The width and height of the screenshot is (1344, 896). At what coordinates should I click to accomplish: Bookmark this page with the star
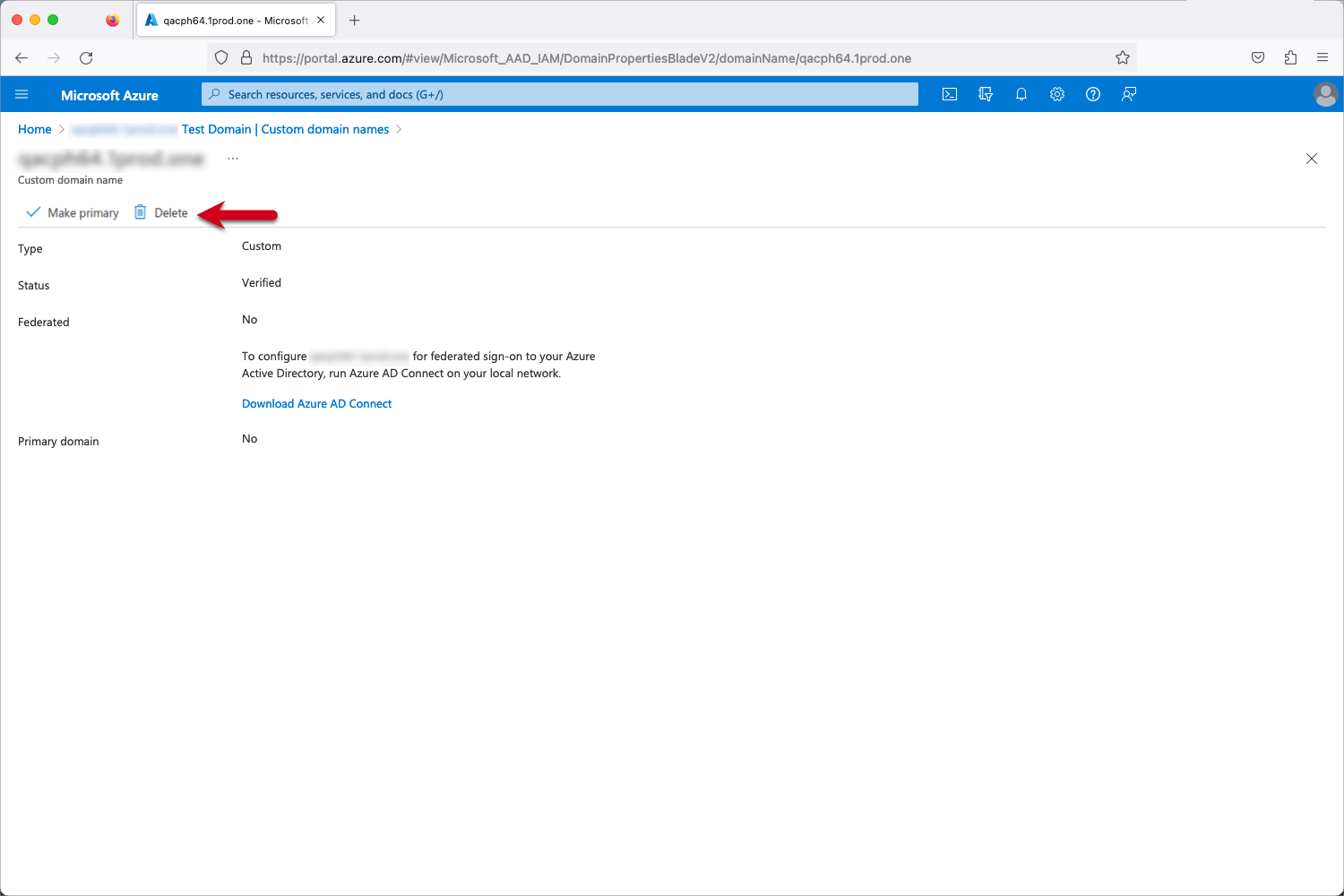pos(1123,57)
